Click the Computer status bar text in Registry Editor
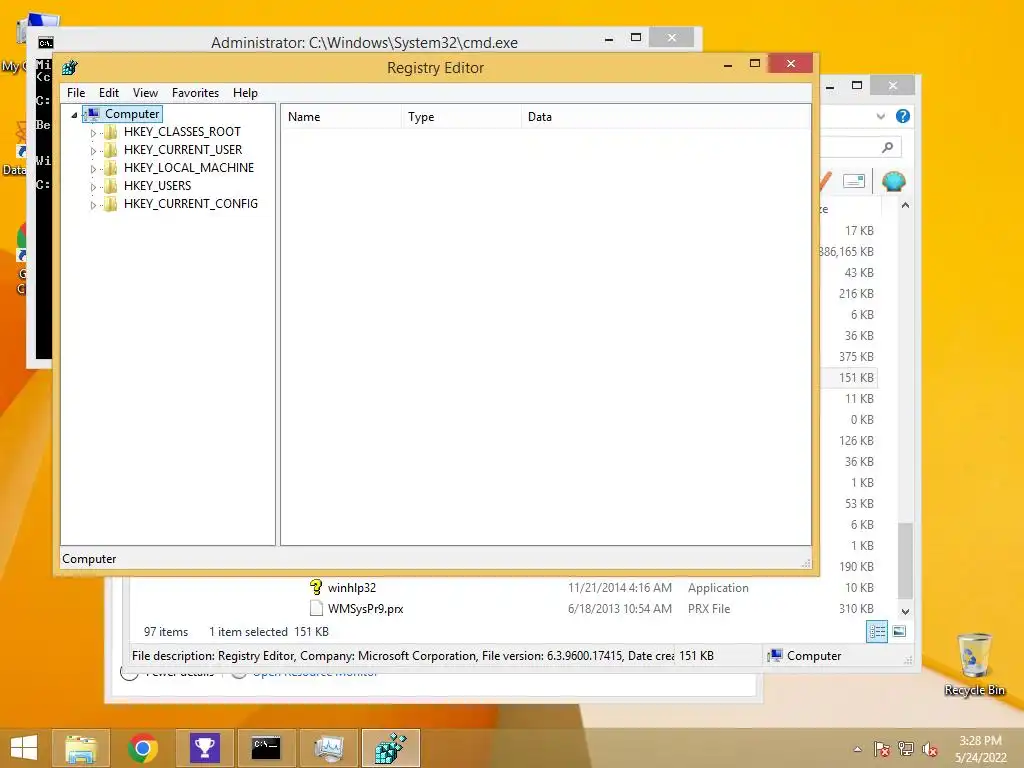The height and width of the screenshot is (768, 1024). tap(89, 559)
